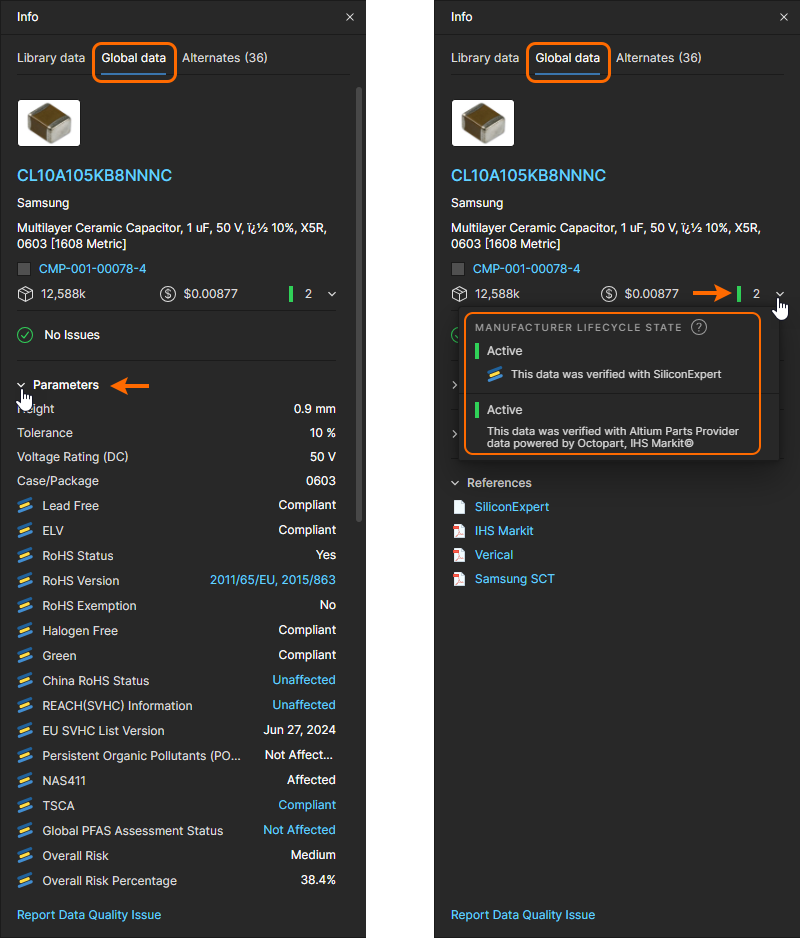The height and width of the screenshot is (938, 800).
Task: Click the dollar price icon in right panel
Action: tap(609, 294)
